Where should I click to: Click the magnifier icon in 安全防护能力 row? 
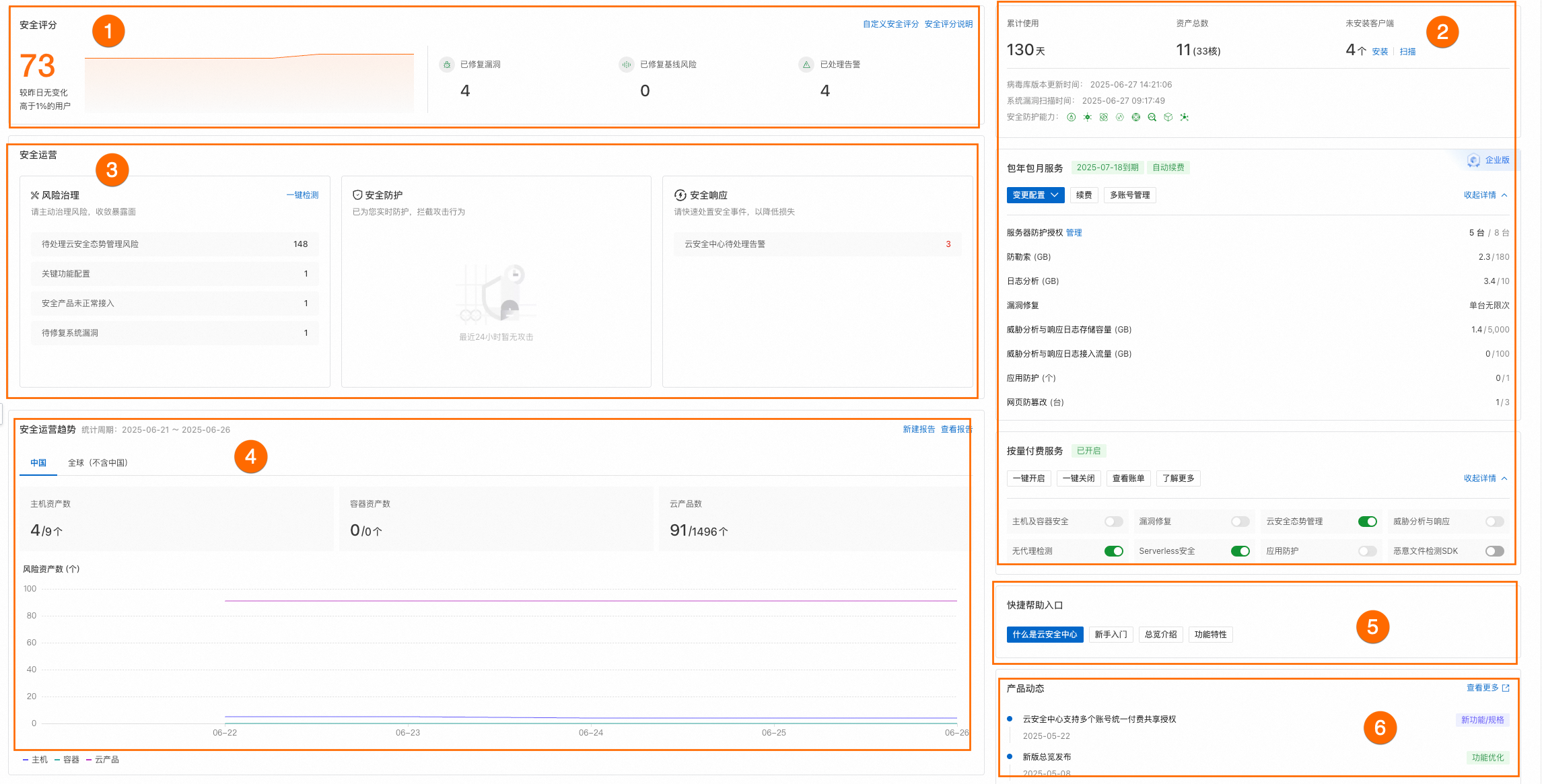(1152, 117)
